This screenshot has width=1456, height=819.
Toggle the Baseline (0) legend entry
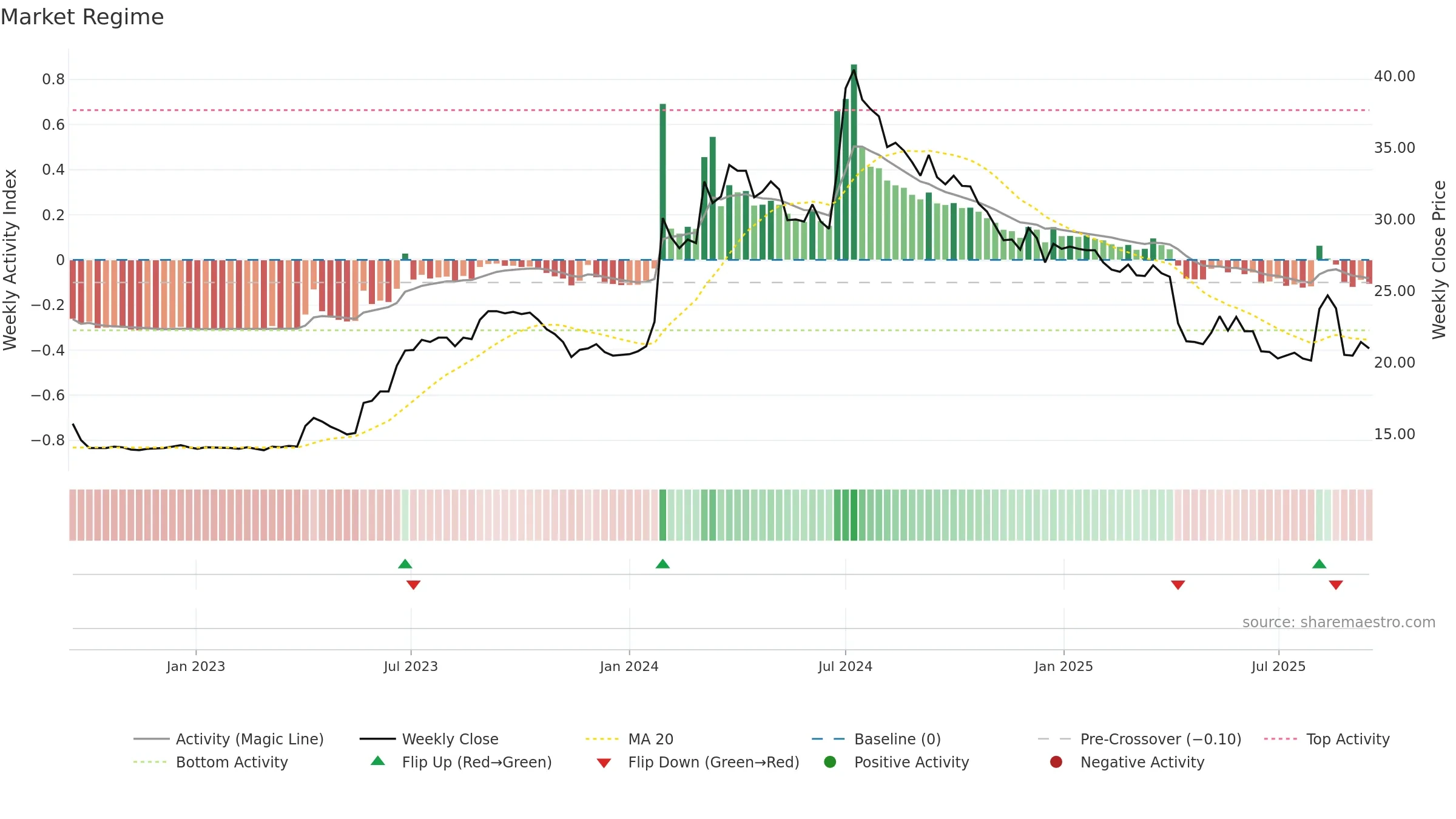[x=877, y=739]
